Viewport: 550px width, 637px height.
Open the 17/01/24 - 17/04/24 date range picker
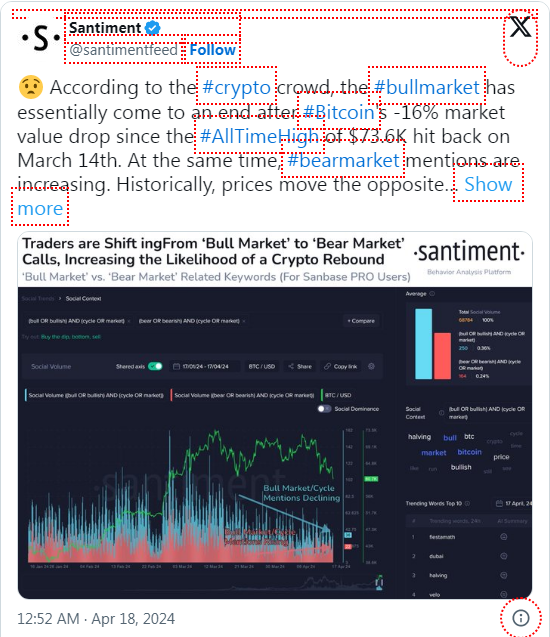click(x=205, y=366)
